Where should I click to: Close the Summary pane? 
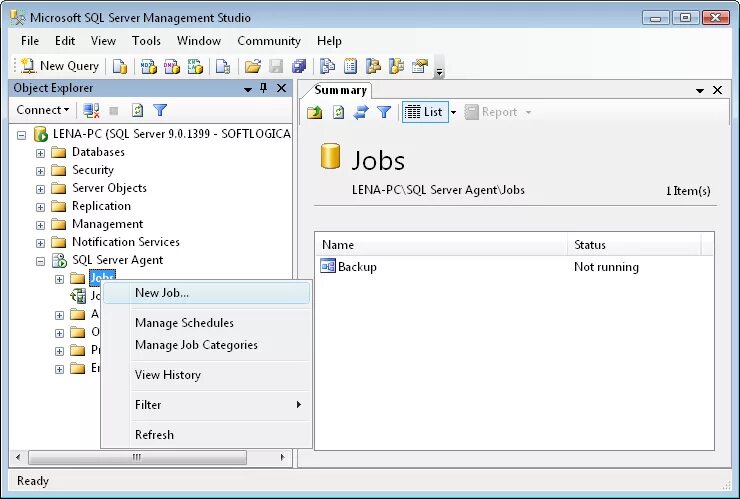point(717,90)
